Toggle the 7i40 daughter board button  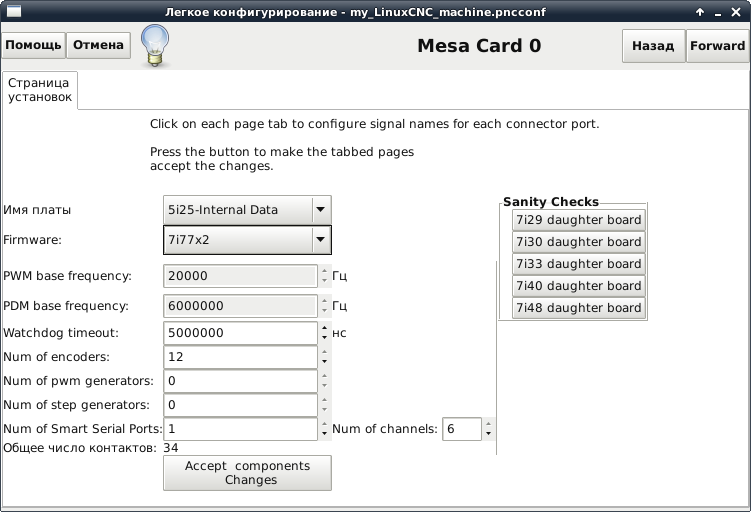[x=578, y=286]
